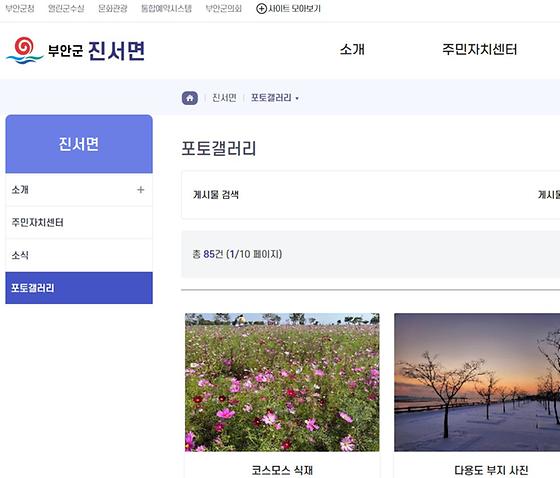Image resolution: width=560 pixels, height=478 pixels.
Task: Open 사이트 모아보기 plus icon link
Action: coord(288,9)
